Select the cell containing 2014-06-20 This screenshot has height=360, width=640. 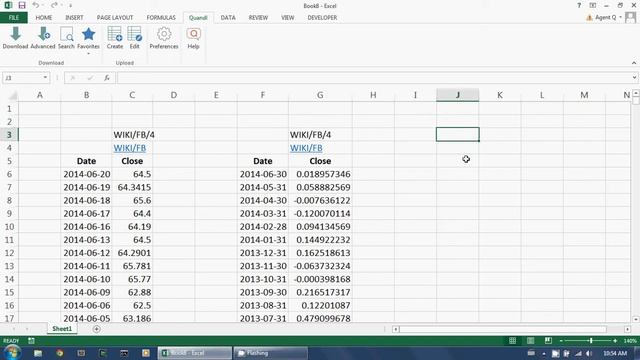pyautogui.click(x=87, y=174)
